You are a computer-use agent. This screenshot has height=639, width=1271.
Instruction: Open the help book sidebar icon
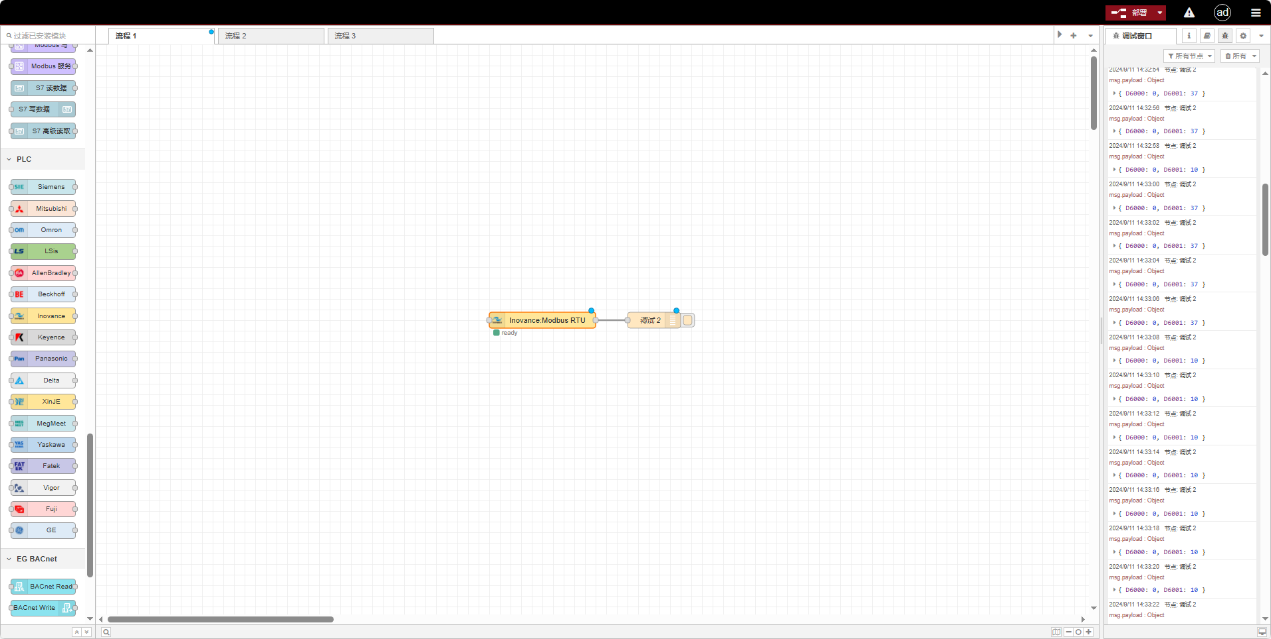(x=1207, y=36)
